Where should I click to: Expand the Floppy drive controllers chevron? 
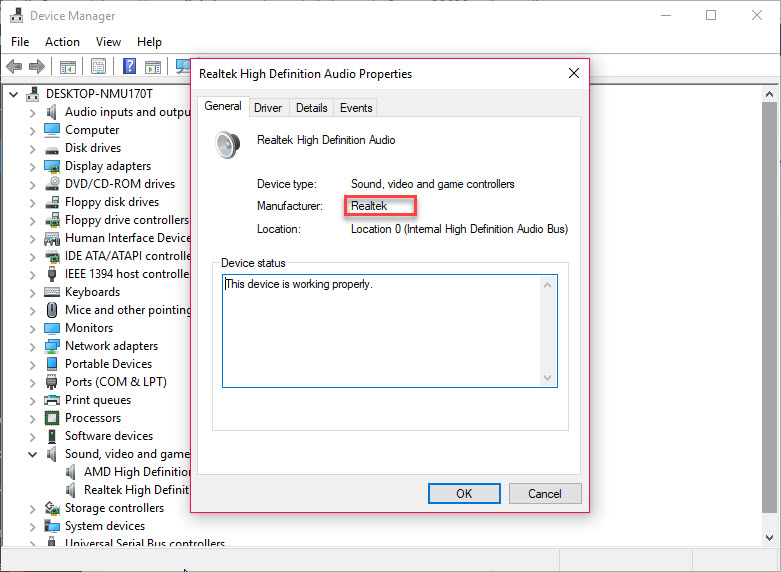[32, 221]
